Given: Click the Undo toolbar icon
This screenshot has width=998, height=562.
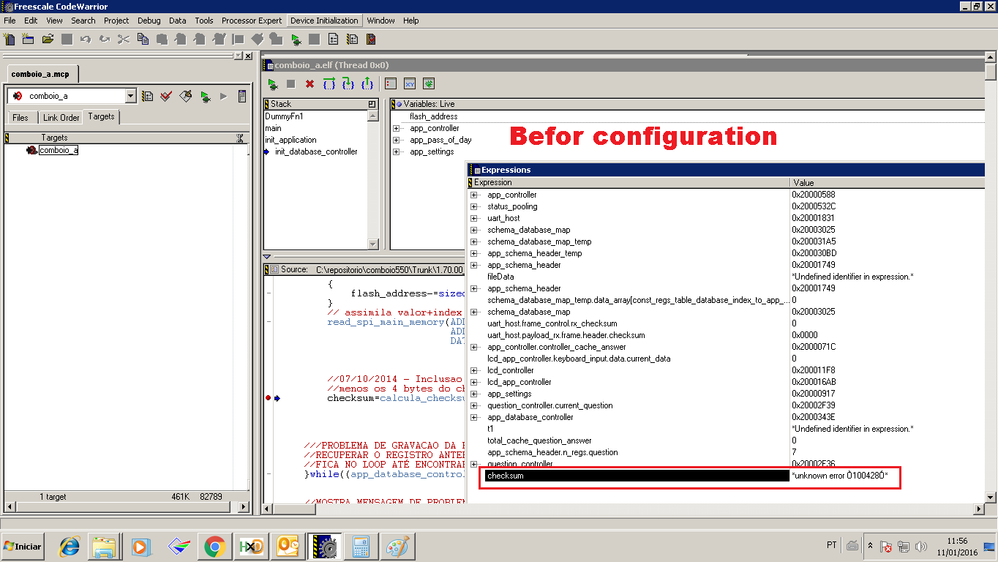Looking at the screenshot, I should coord(85,39).
